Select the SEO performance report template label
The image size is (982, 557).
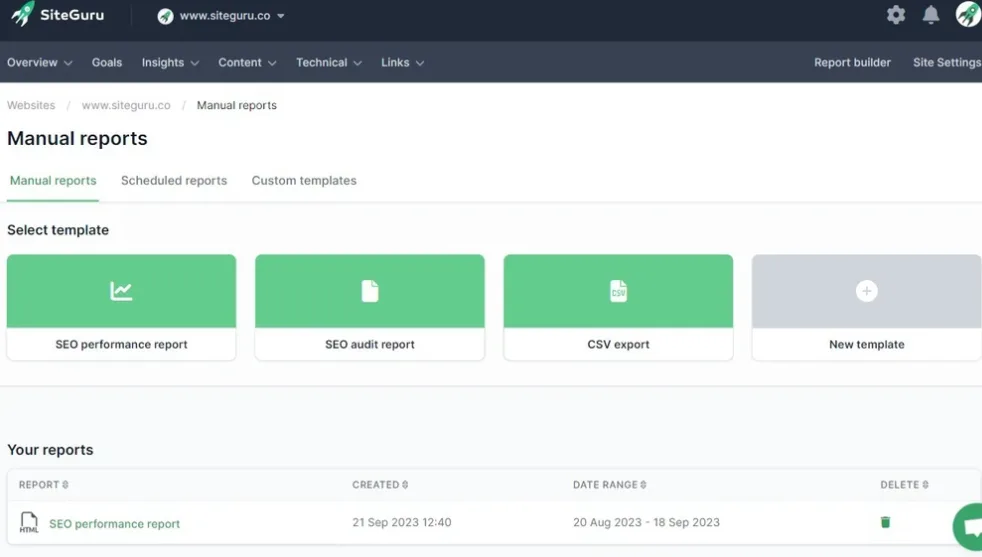121,344
